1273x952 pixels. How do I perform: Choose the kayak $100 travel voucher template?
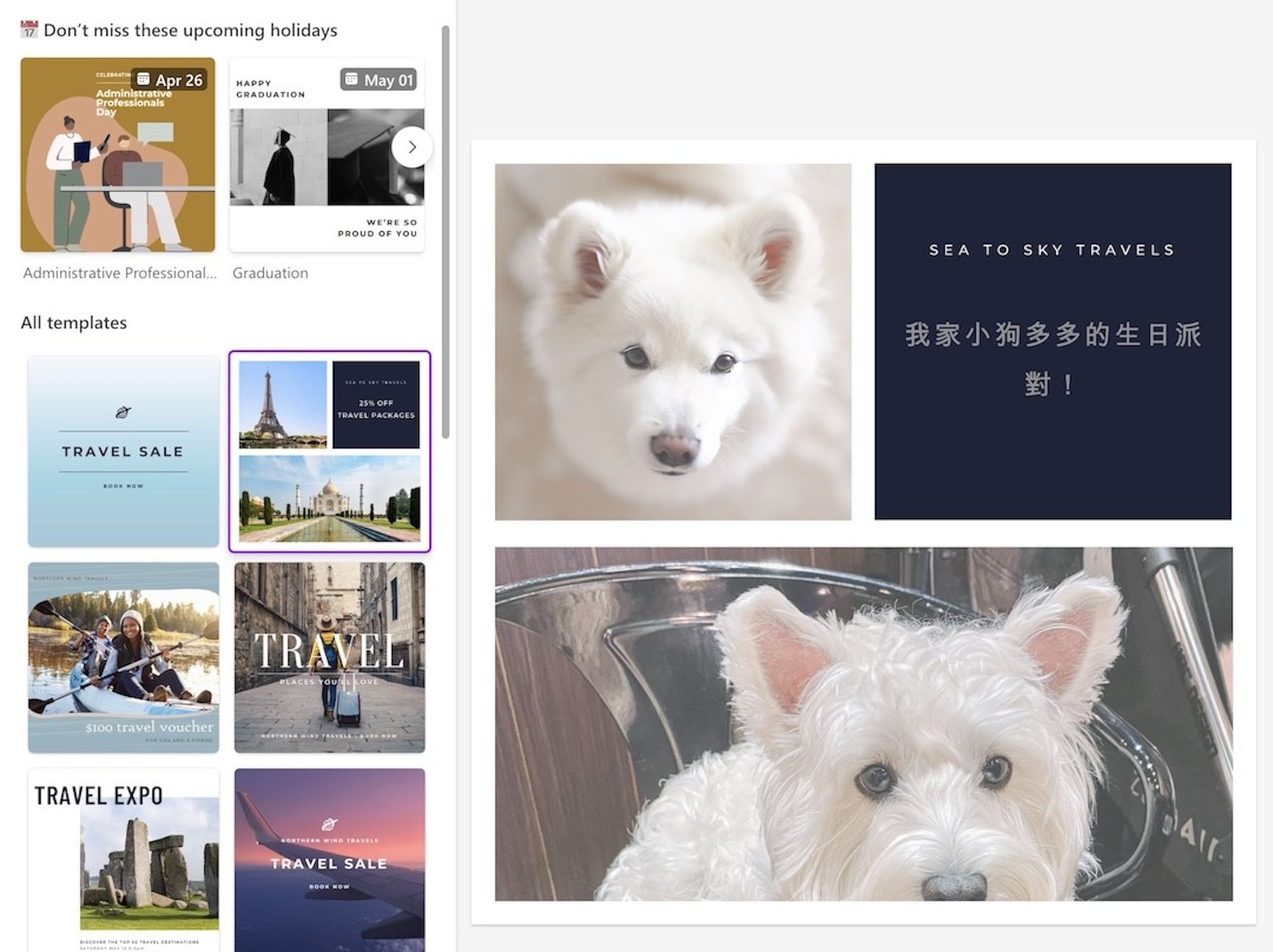point(123,657)
